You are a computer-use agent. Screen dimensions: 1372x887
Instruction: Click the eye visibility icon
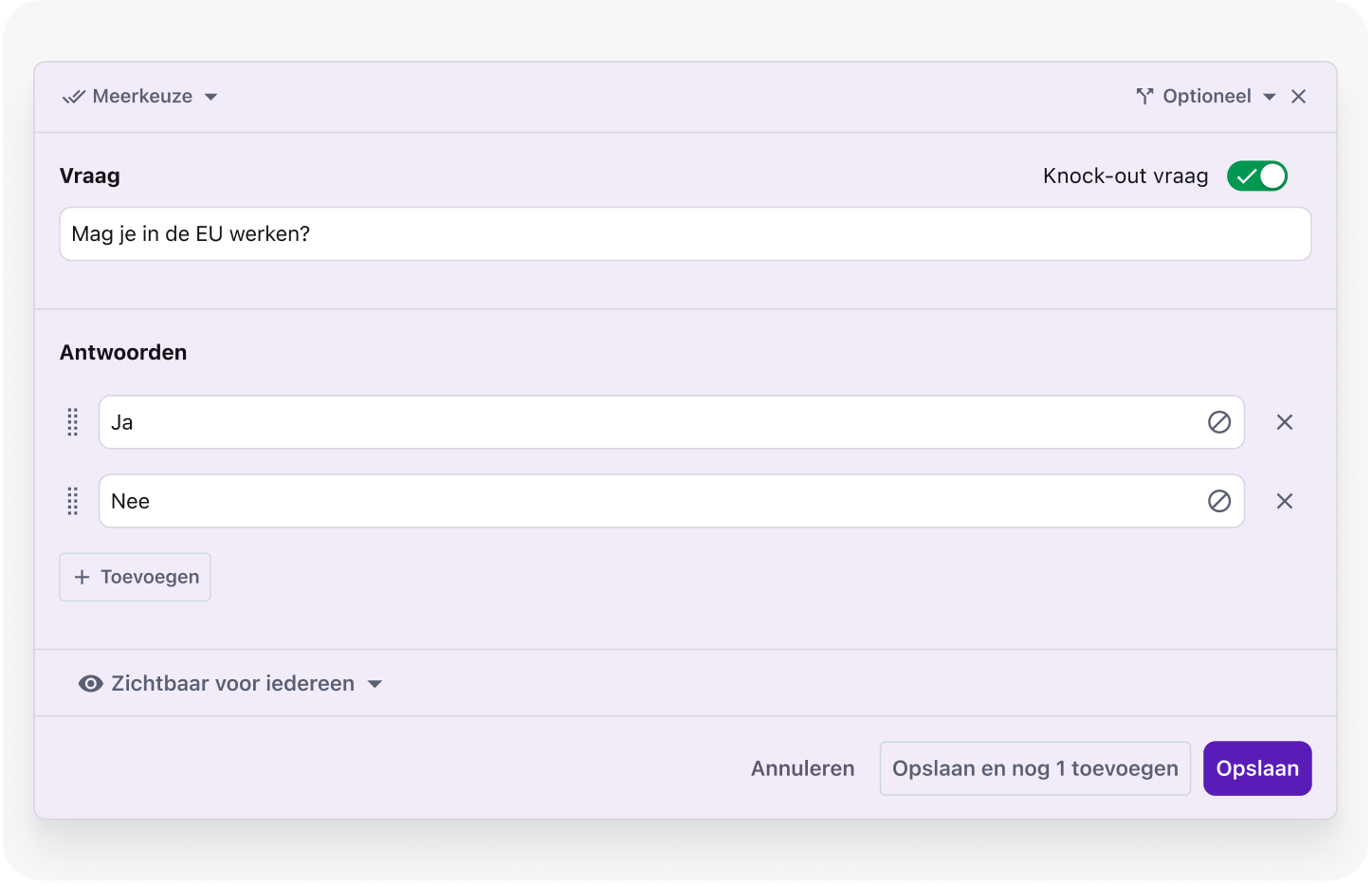pyautogui.click(x=91, y=684)
